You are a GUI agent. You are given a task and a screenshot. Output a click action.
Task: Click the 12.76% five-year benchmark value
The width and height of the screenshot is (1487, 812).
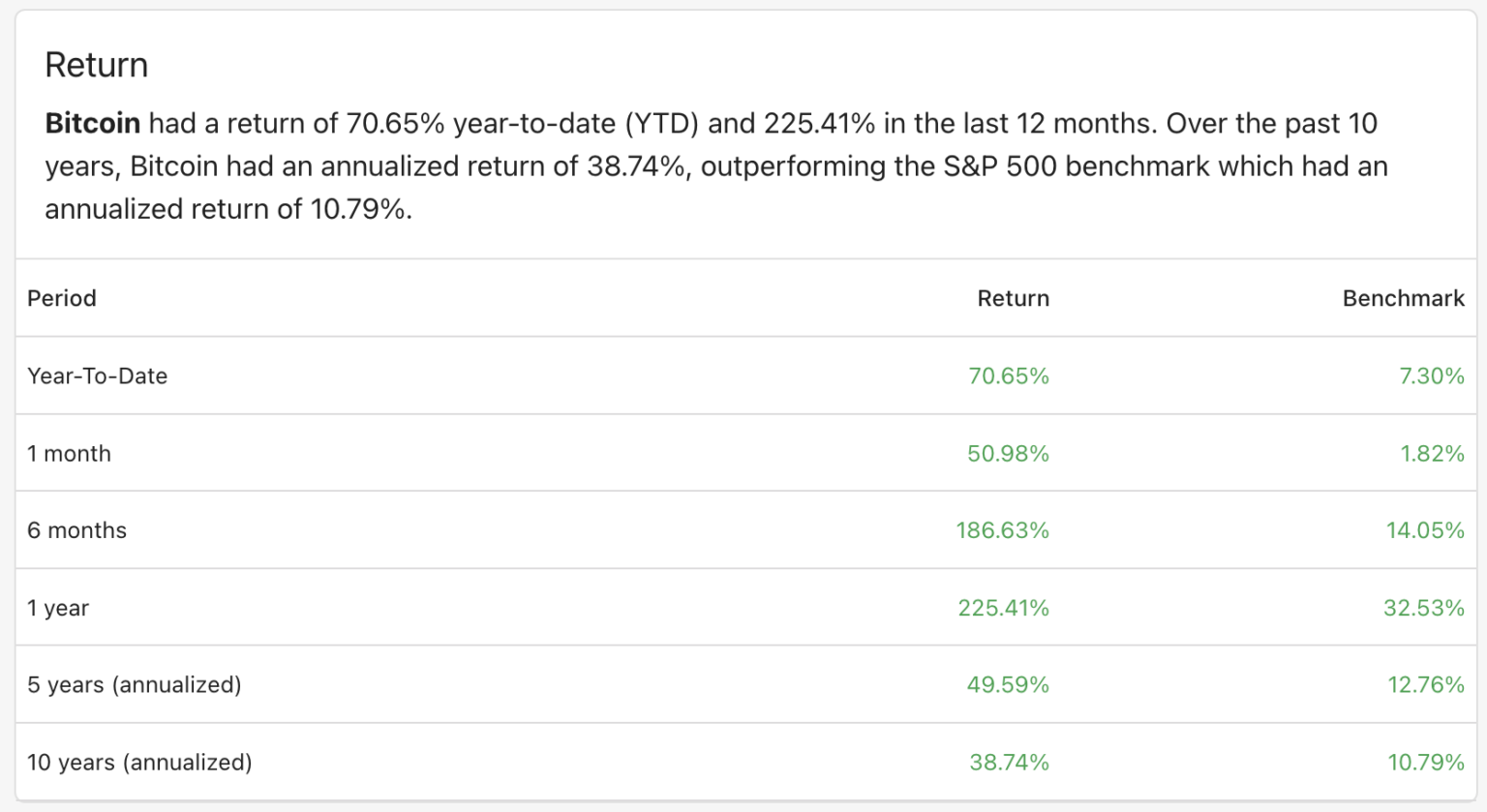click(x=1425, y=685)
